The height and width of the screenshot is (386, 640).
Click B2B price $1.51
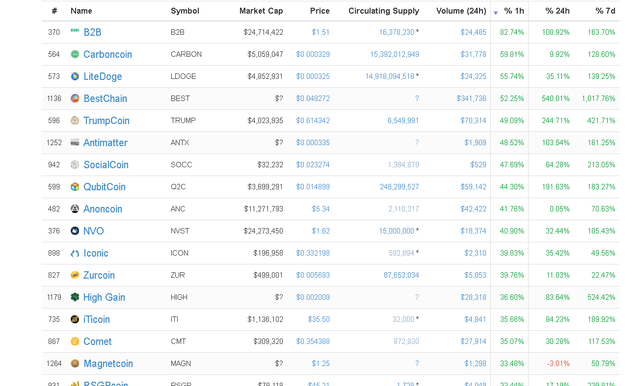[320, 32]
